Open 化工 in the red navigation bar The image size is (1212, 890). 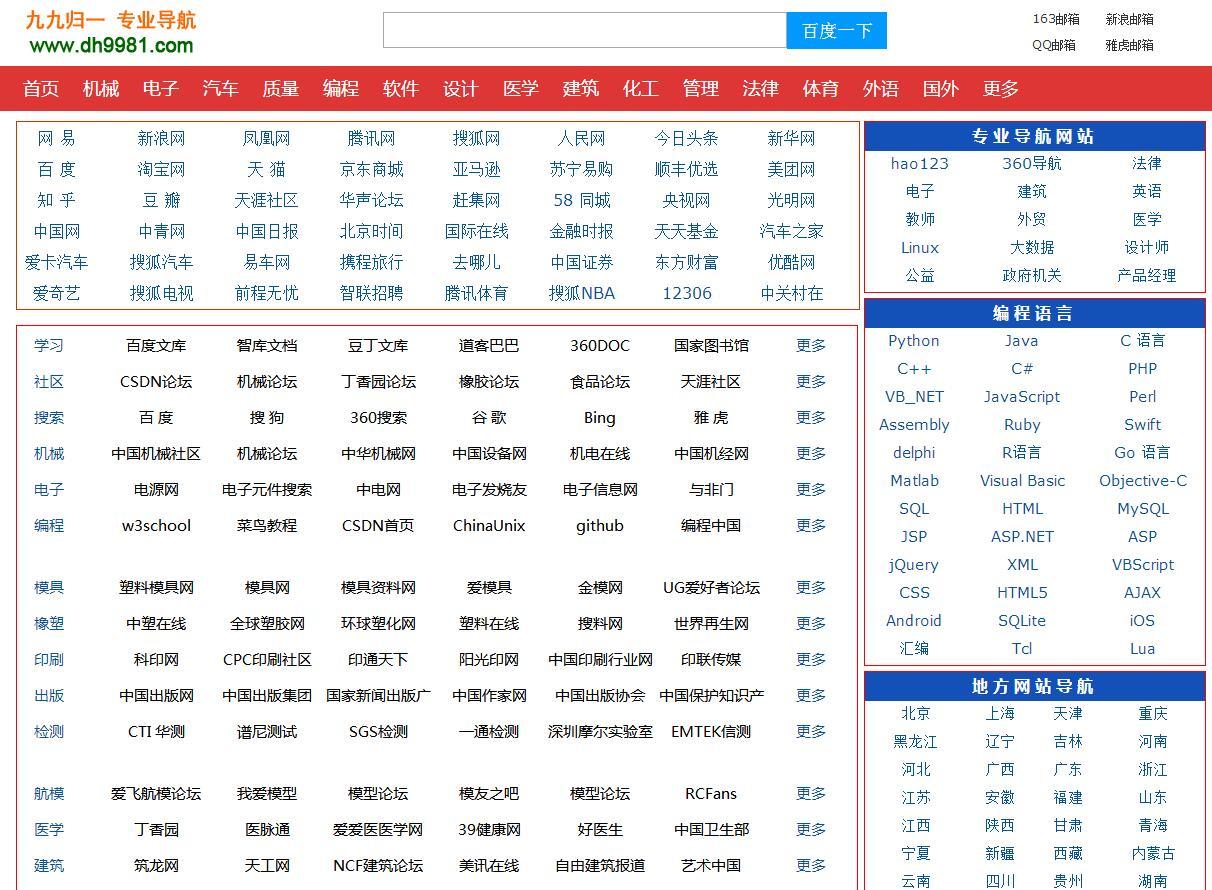pos(641,88)
